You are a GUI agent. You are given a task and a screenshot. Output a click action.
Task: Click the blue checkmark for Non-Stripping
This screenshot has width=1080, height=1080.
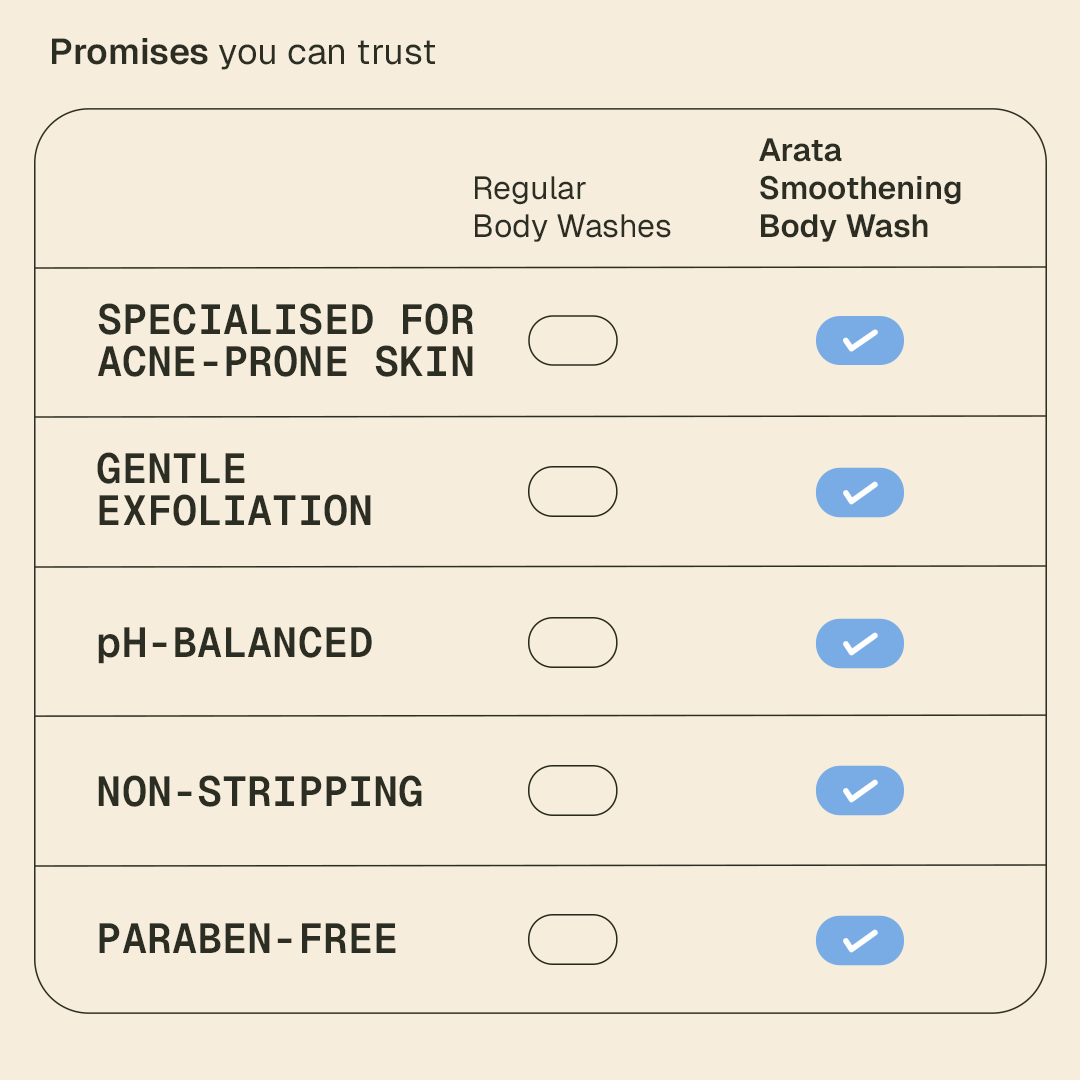coord(859,791)
